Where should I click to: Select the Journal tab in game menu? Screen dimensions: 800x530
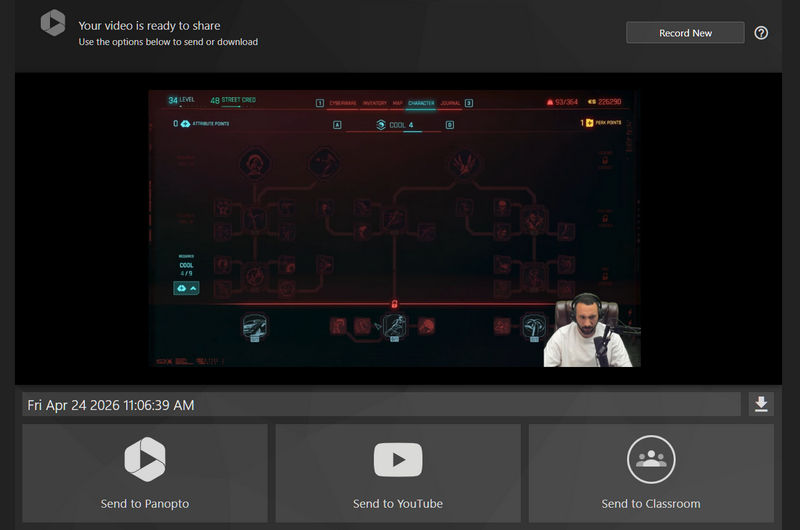point(450,102)
